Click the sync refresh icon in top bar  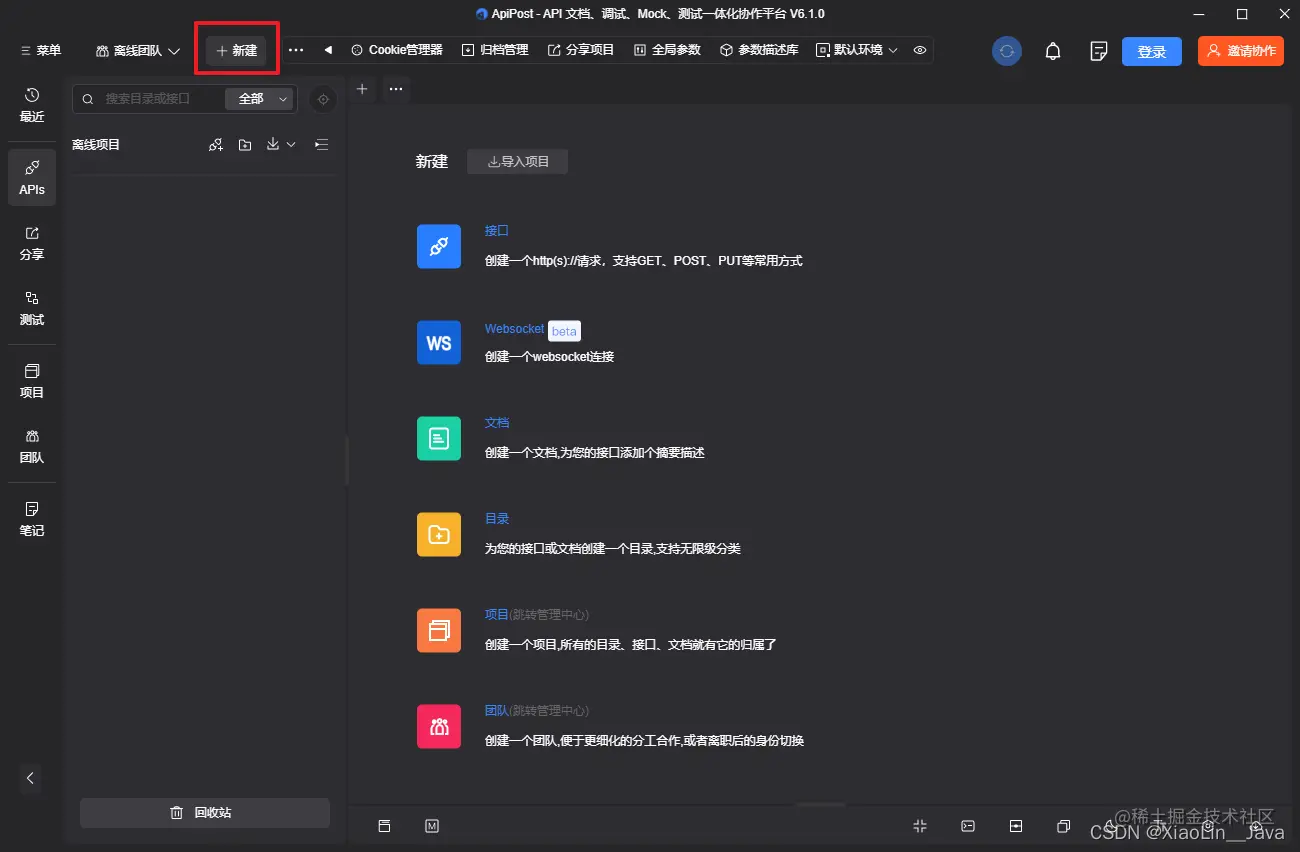click(x=1006, y=50)
